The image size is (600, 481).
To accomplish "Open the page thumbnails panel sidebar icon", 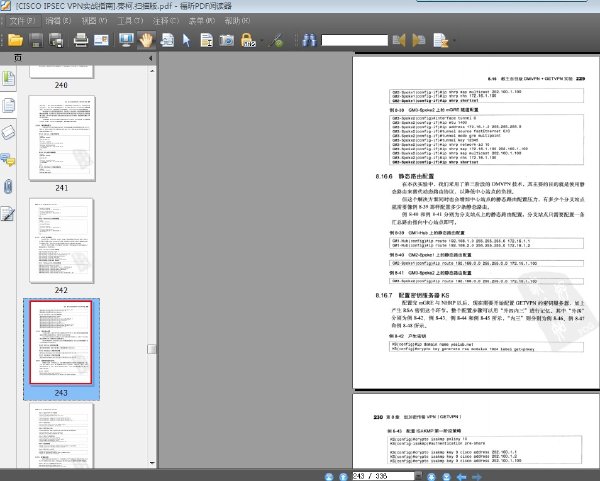I will point(8,105).
